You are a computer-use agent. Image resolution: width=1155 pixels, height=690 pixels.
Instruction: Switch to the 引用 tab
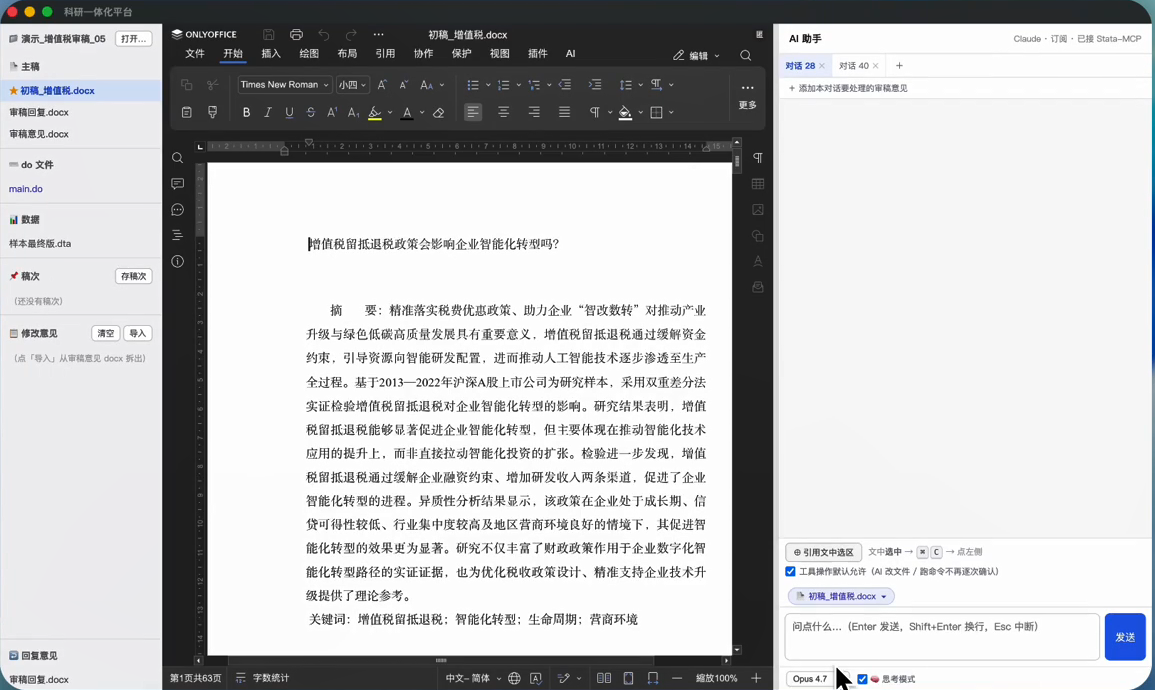click(x=385, y=54)
